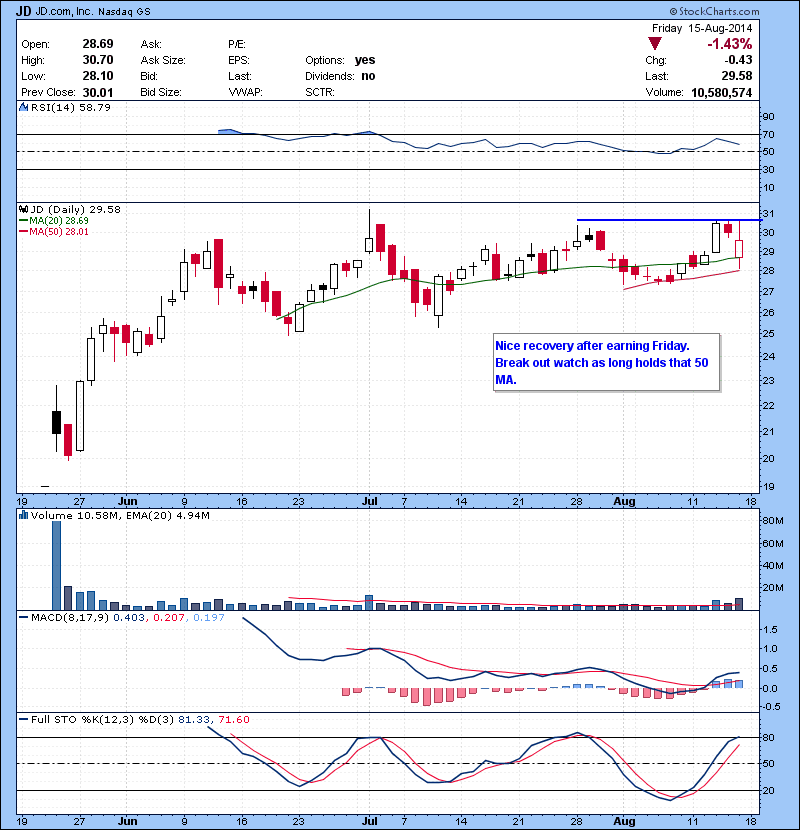Click the Bid Size label
Image resolution: width=800 pixels, height=830 pixels.
[x=161, y=93]
